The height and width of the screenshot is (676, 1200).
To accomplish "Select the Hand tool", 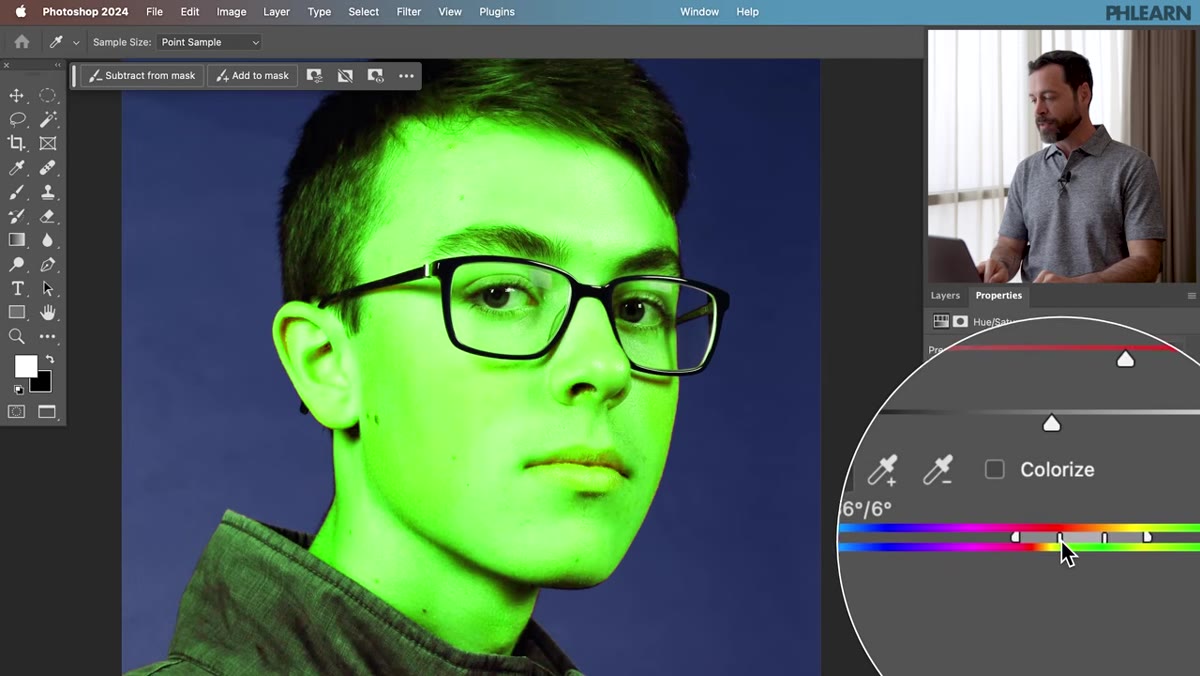I will [47, 312].
